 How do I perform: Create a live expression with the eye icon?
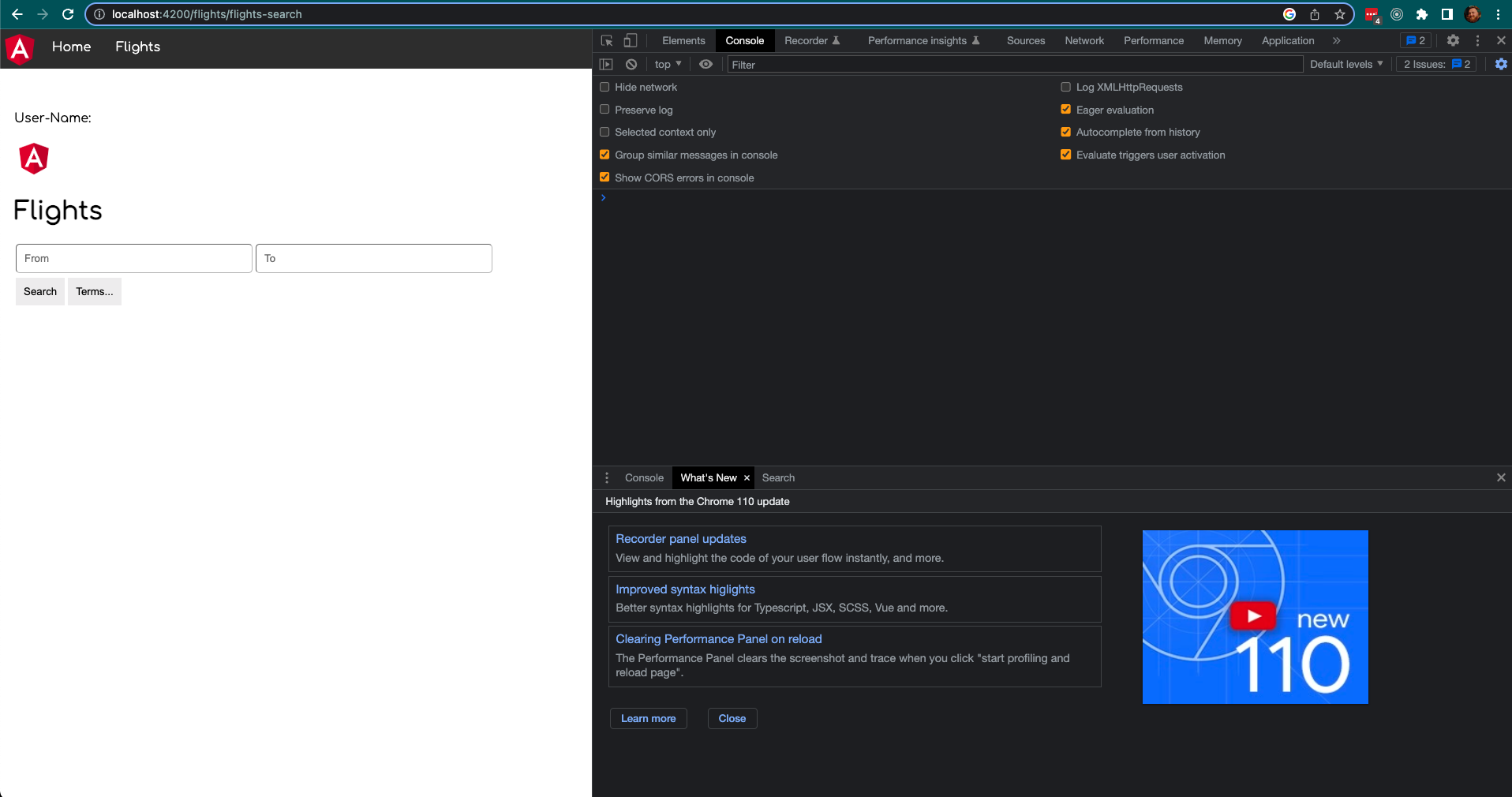(705, 64)
